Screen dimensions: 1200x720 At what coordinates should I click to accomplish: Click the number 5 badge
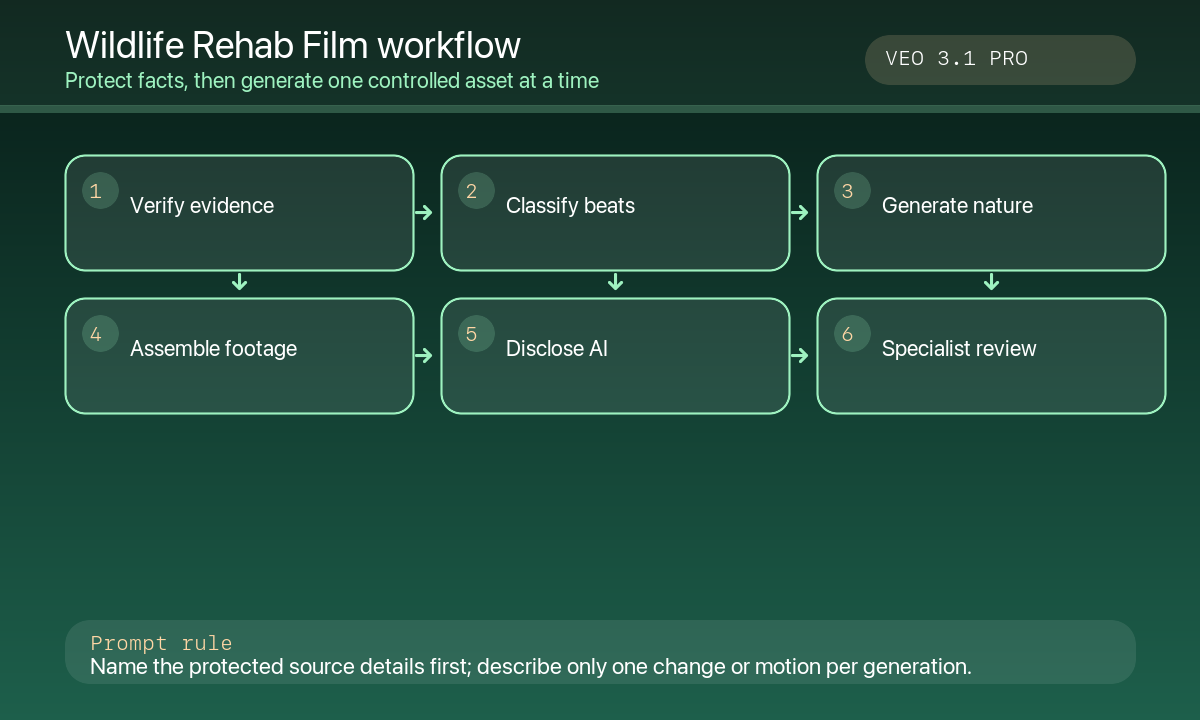tap(476, 334)
